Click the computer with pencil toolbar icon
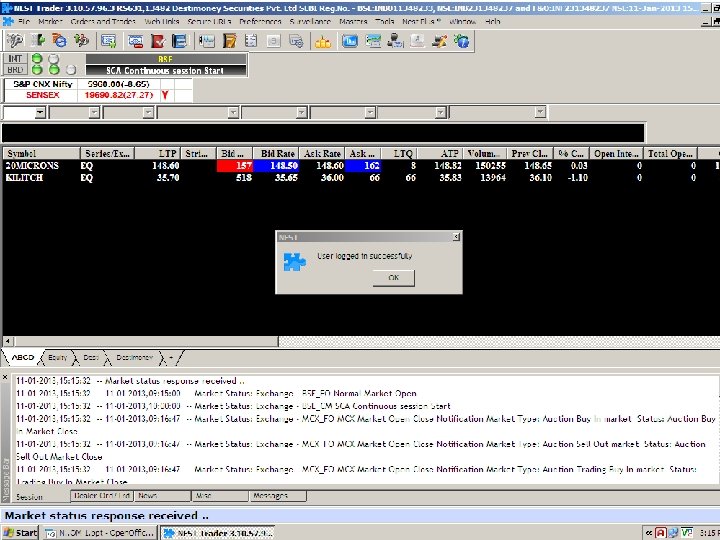Image resolution: width=720 pixels, height=540 pixels. 439,41
